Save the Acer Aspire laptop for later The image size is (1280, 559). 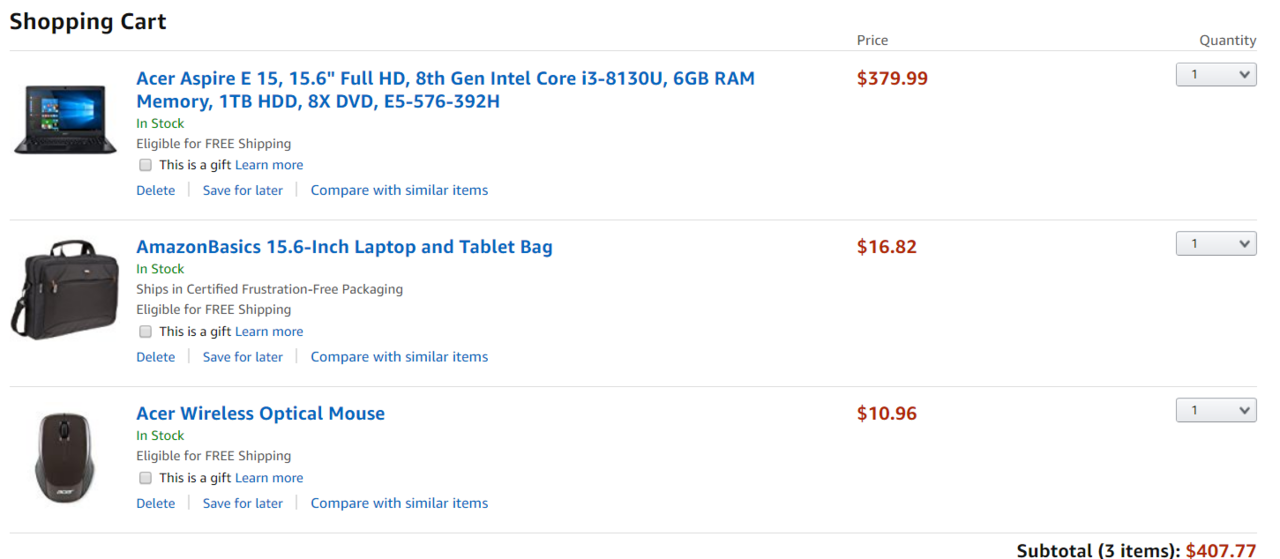pos(242,190)
